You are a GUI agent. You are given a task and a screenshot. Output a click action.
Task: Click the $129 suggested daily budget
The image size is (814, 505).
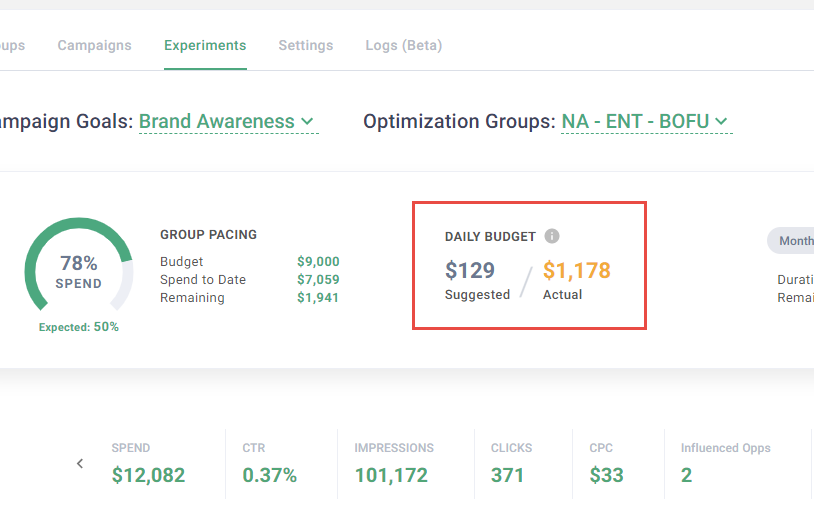(x=470, y=270)
